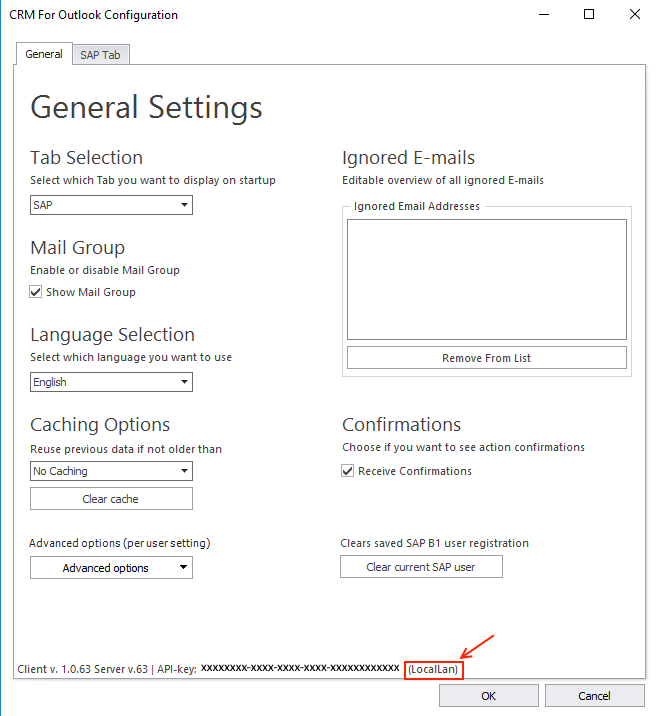Open the SAP Tab
The width and height of the screenshot is (658, 716).
pyautogui.click(x=100, y=55)
